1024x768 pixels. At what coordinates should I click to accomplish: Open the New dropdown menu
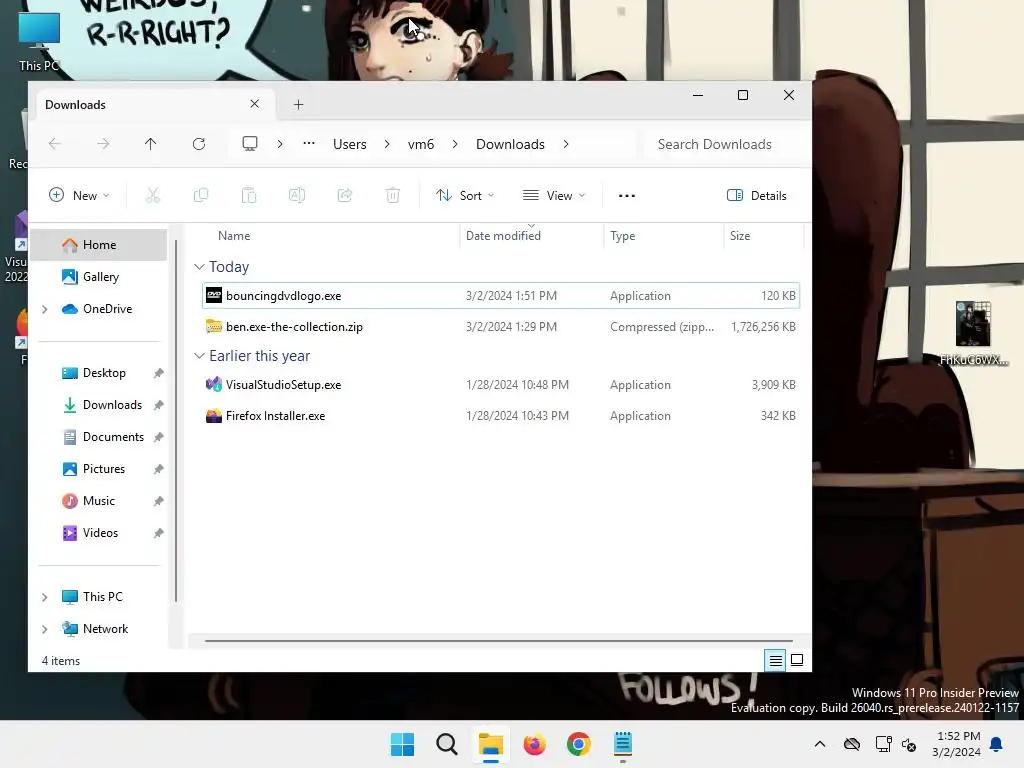pos(79,195)
